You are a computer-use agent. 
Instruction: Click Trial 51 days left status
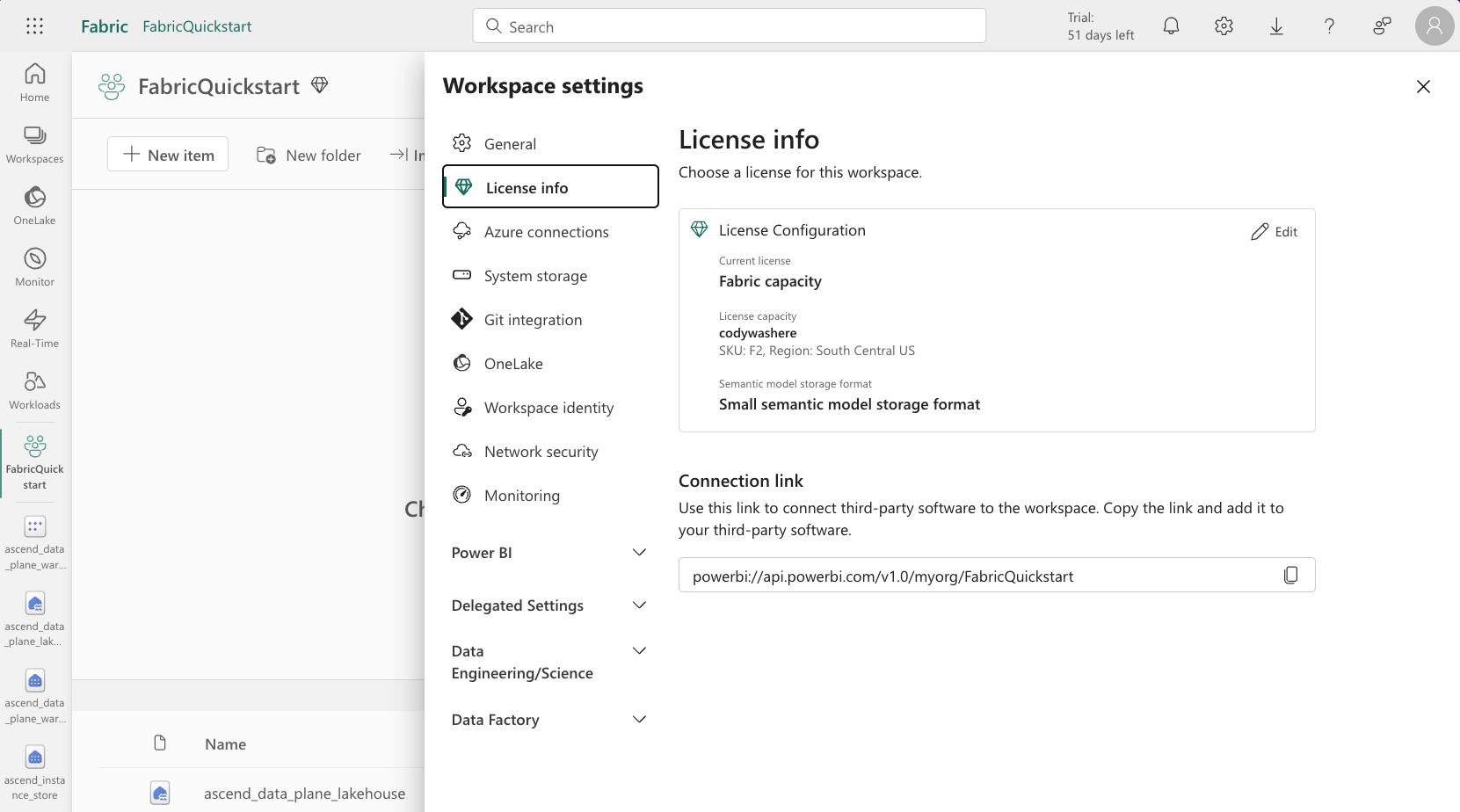pyautogui.click(x=1100, y=26)
